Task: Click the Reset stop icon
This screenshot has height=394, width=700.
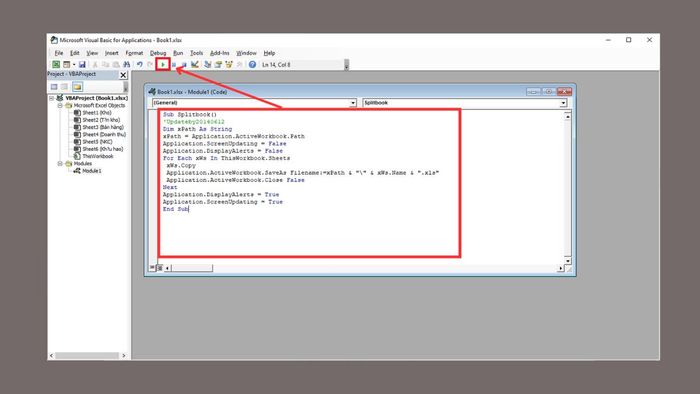Action: click(183, 65)
